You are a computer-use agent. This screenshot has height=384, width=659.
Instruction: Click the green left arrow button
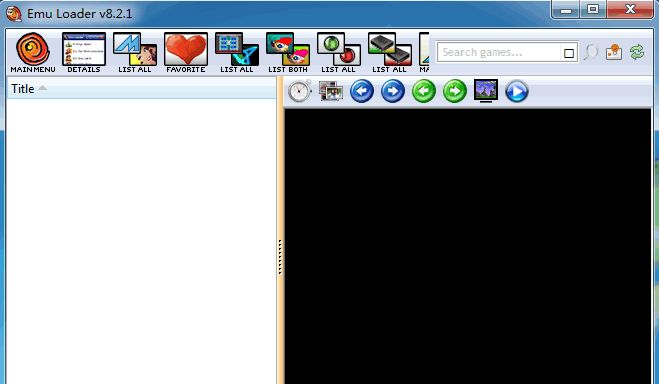coord(424,91)
